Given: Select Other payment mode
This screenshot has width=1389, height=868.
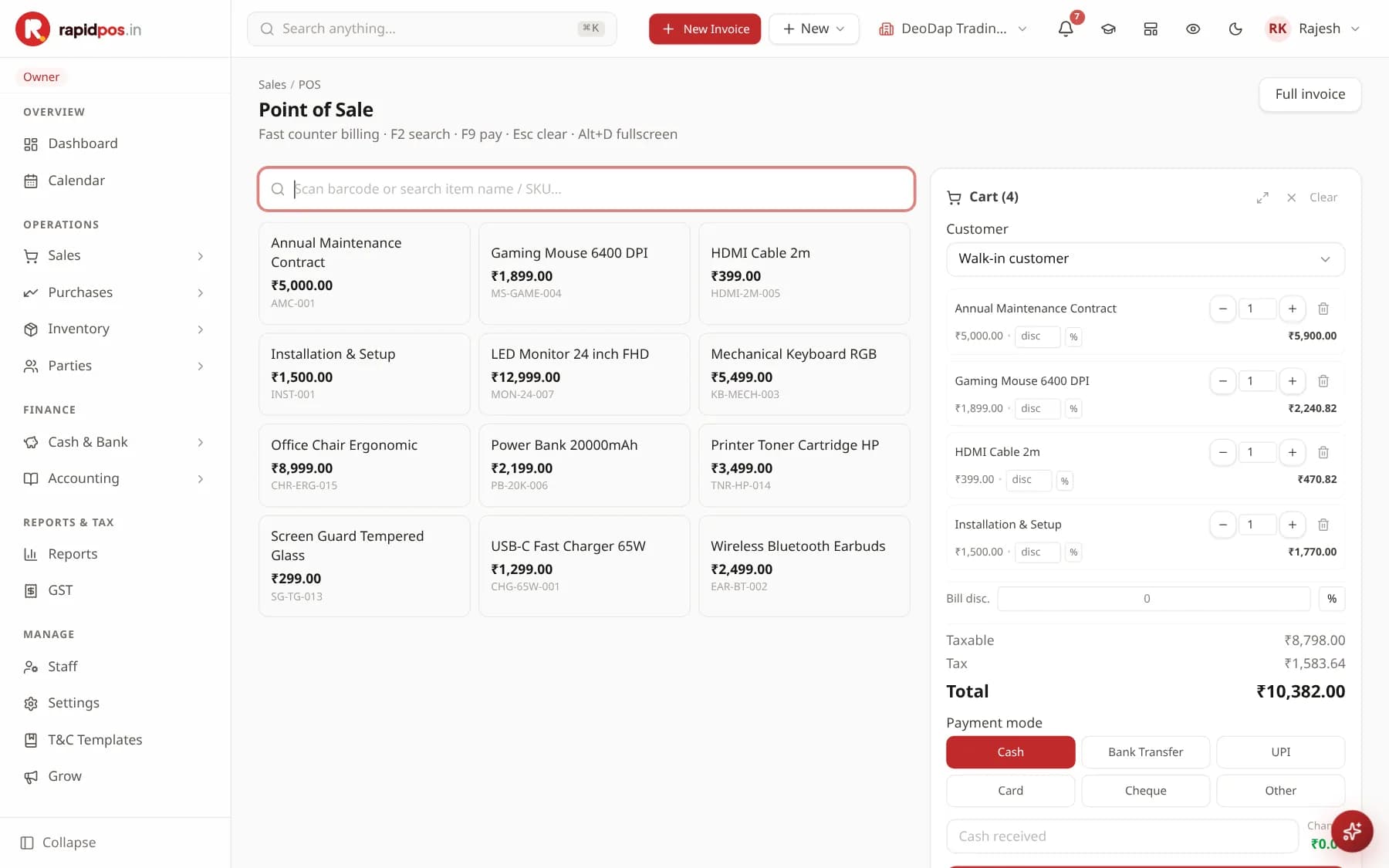Looking at the screenshot, I should [1280, 791].
